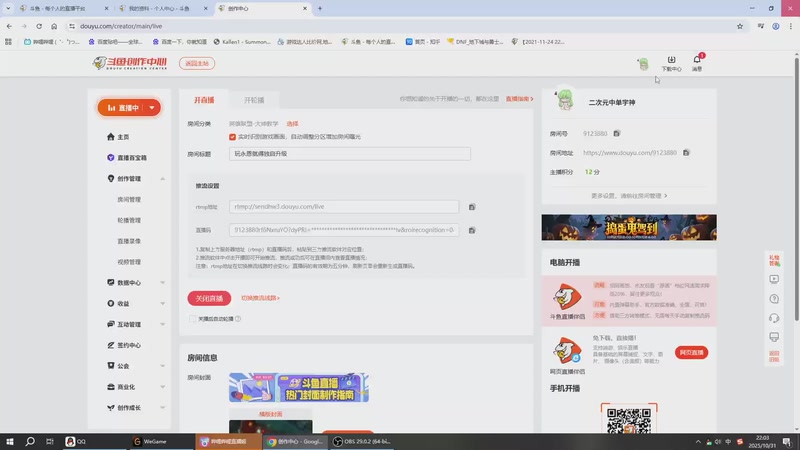Screen dimensions: 800x450
Task: Uncheck the auto-adjust game category checkbox
Action: (x=233, y=137)
